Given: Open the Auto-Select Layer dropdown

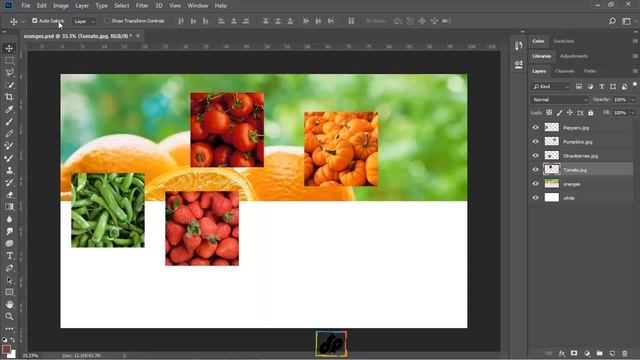Looking at the screenshot, I should click(x=84, y=21).
